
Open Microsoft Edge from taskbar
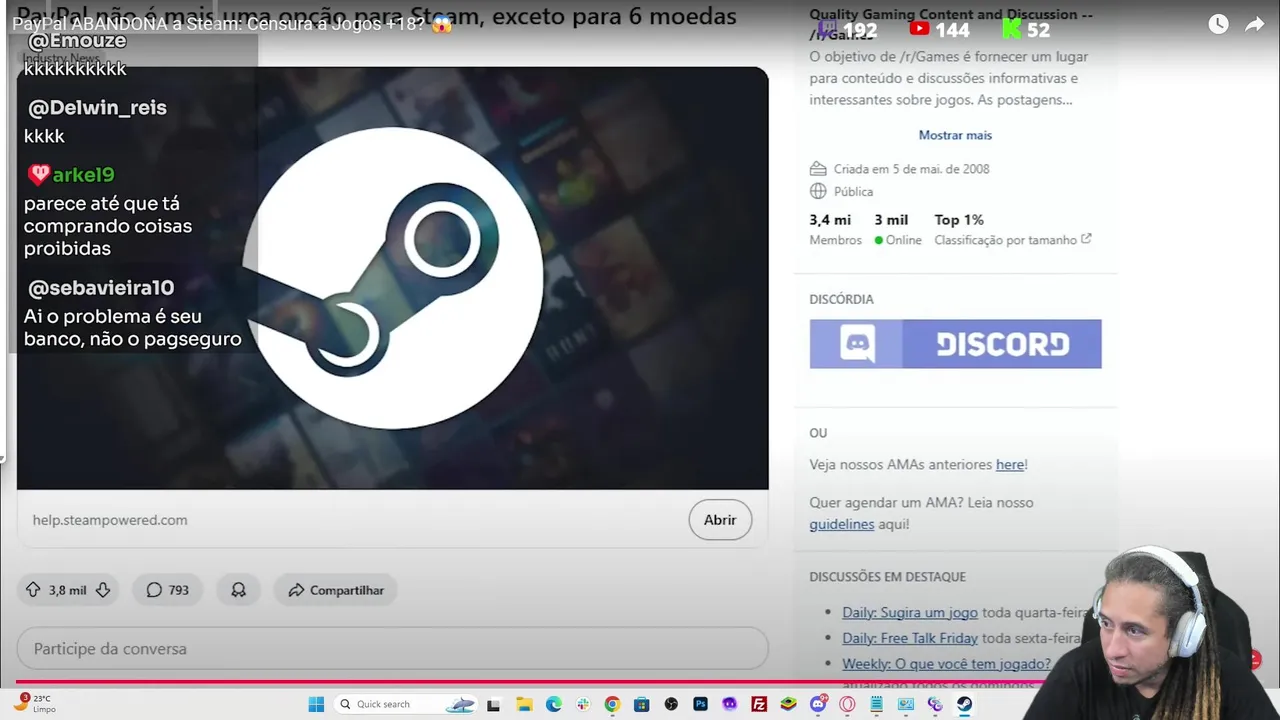[554, 704]
